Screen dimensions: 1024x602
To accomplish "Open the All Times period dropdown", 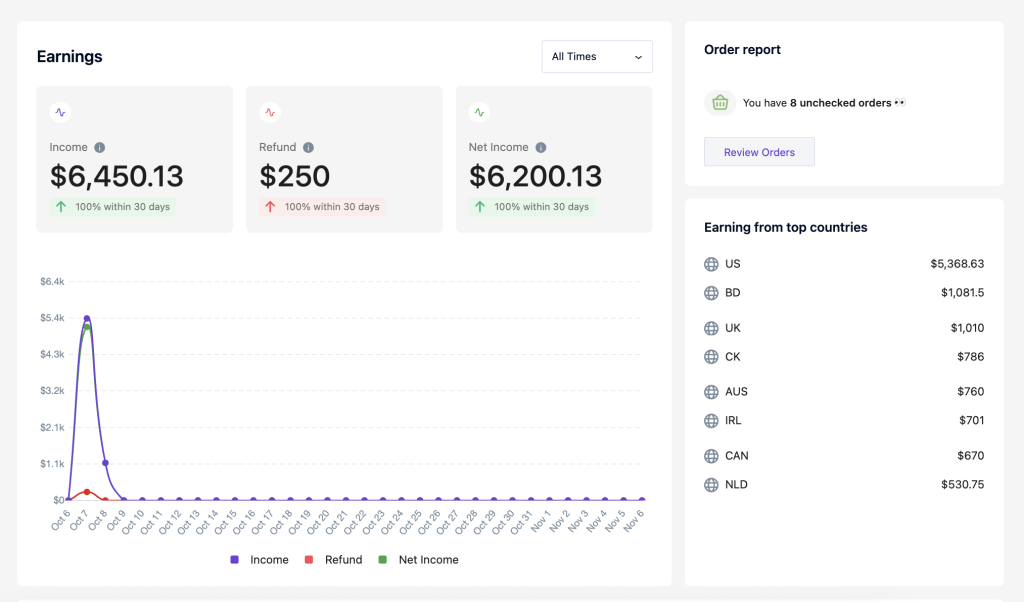I will [596, 57].
